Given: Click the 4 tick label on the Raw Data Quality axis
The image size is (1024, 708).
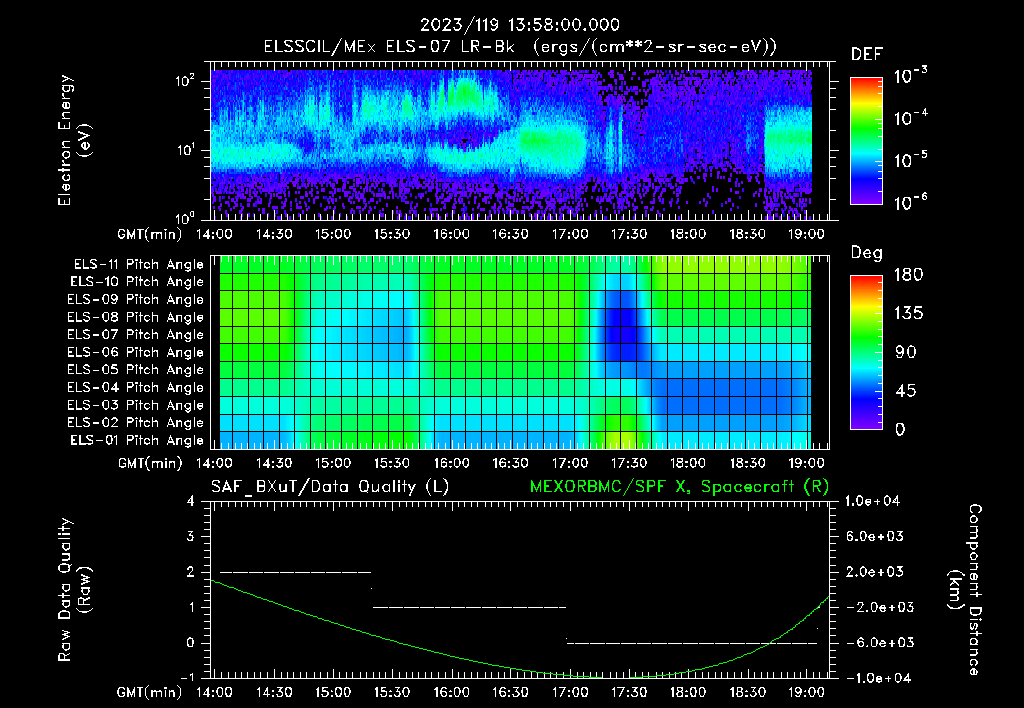Looking at the screenshot, I should tap(190, 501).
